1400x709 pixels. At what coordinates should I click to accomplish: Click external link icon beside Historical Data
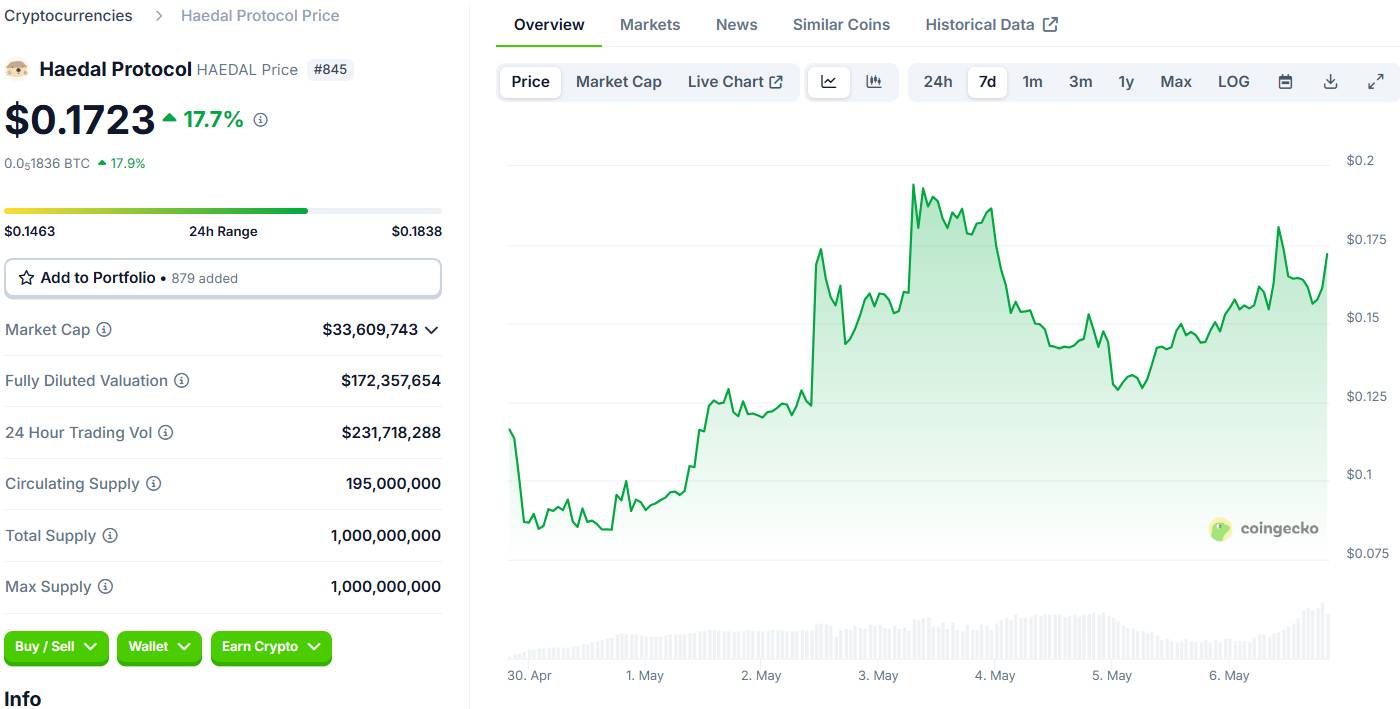[1050, 25]
